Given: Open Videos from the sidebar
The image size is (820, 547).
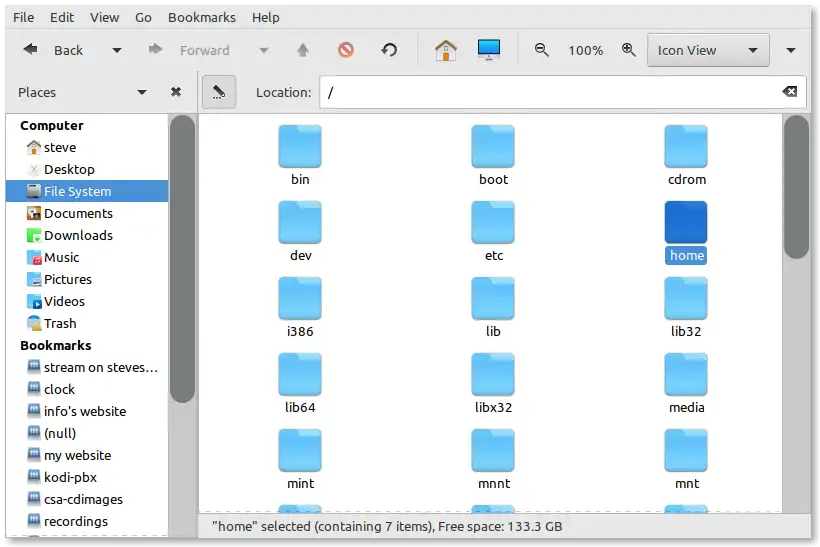Looking at the screenshot, I should tap(87, 301).
